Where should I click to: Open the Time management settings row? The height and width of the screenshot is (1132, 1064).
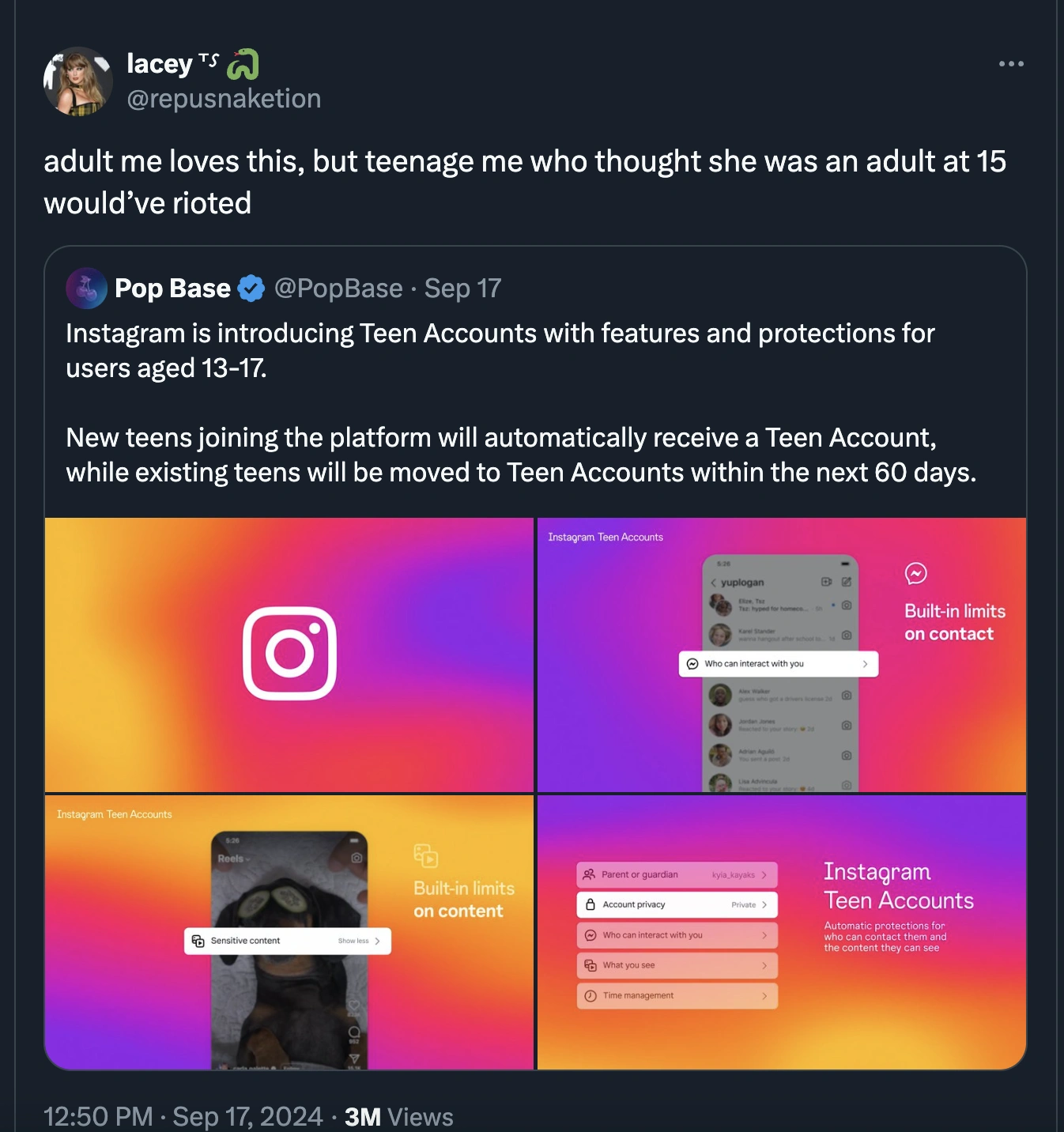tap(677, 995)
